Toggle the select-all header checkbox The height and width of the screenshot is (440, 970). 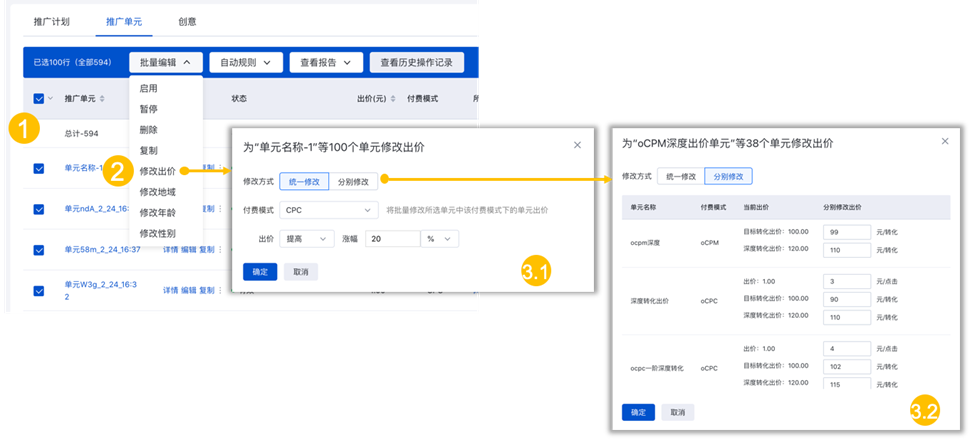coord(38,99)
